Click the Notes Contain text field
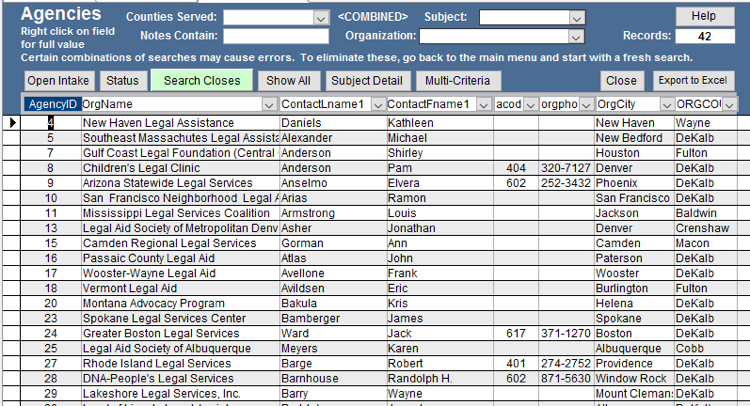 (275, 37)
